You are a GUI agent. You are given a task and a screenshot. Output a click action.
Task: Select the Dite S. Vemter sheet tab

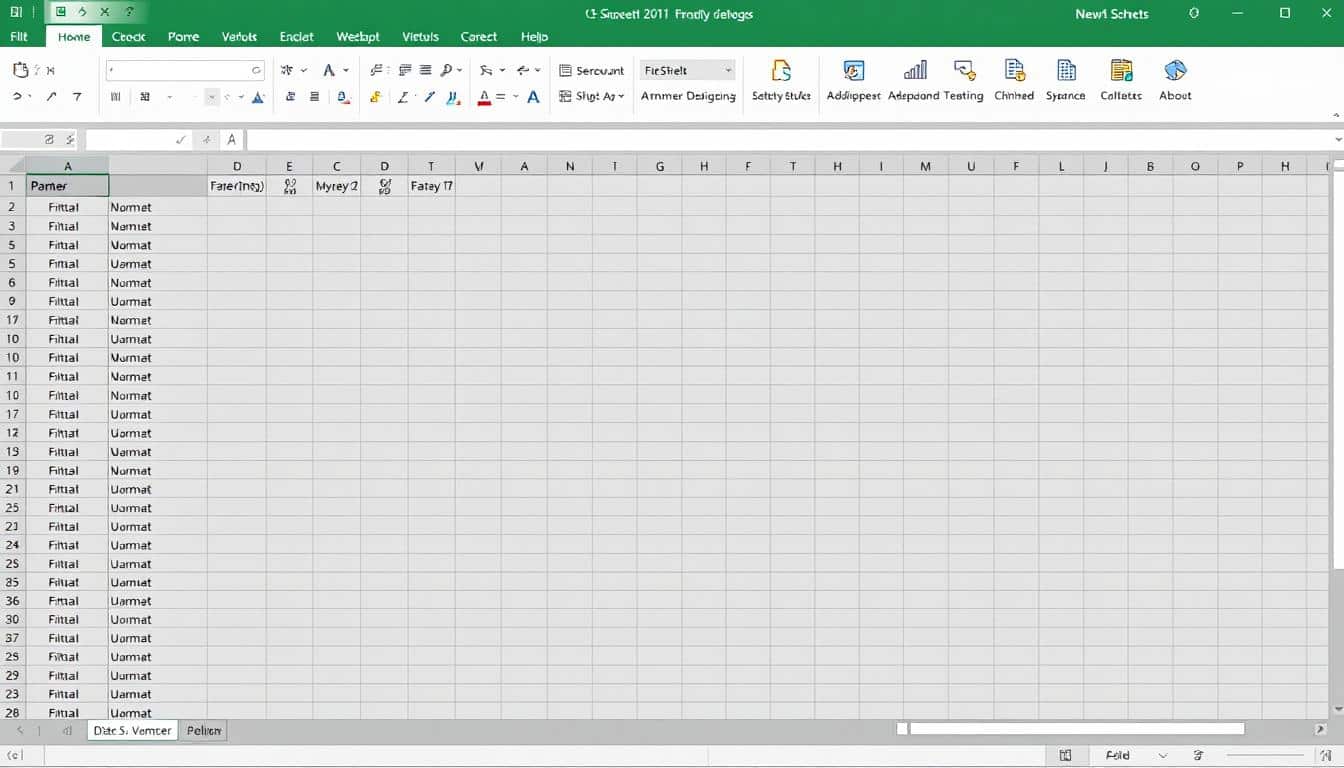coord(132,731)
